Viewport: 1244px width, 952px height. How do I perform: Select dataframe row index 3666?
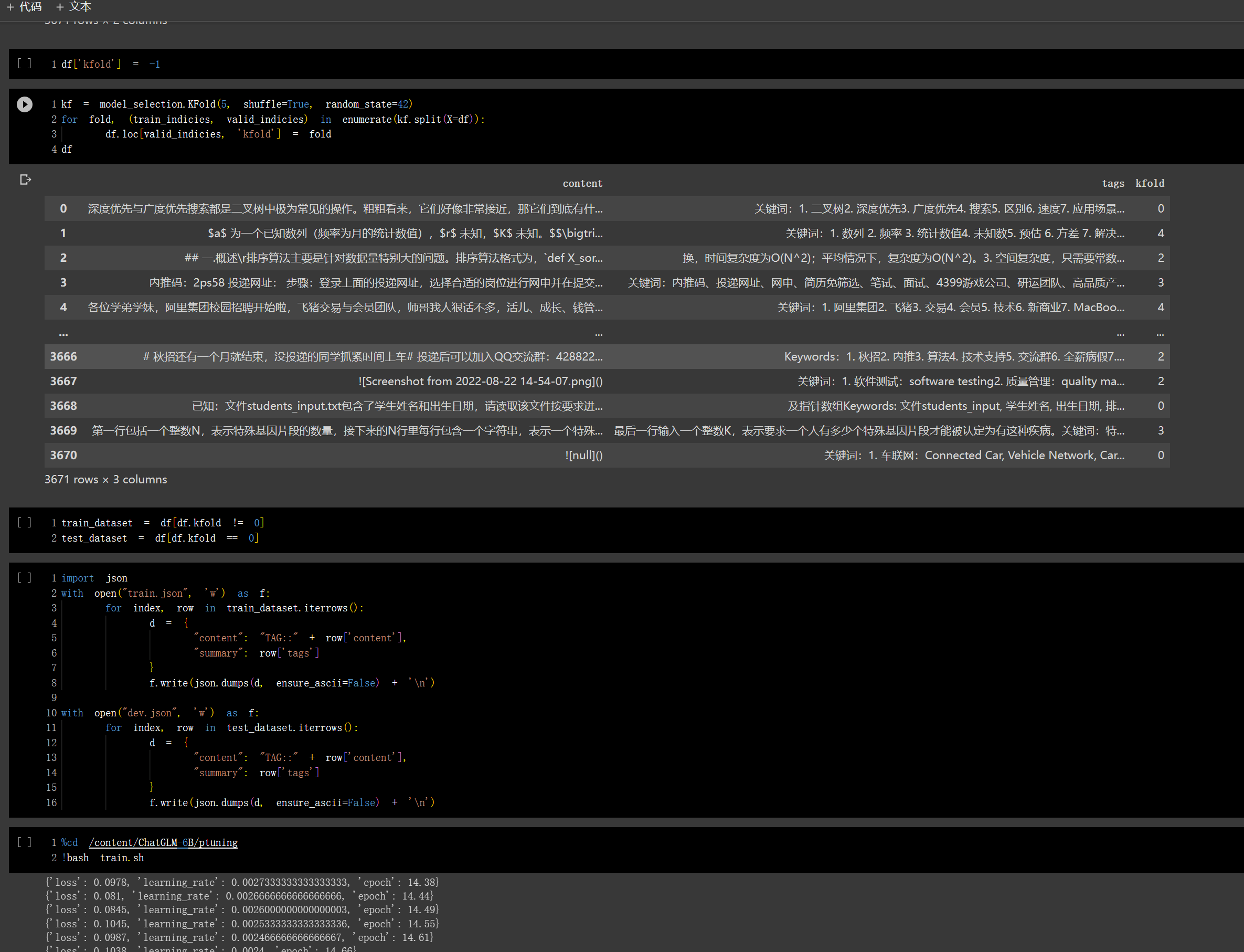[63, 356]
